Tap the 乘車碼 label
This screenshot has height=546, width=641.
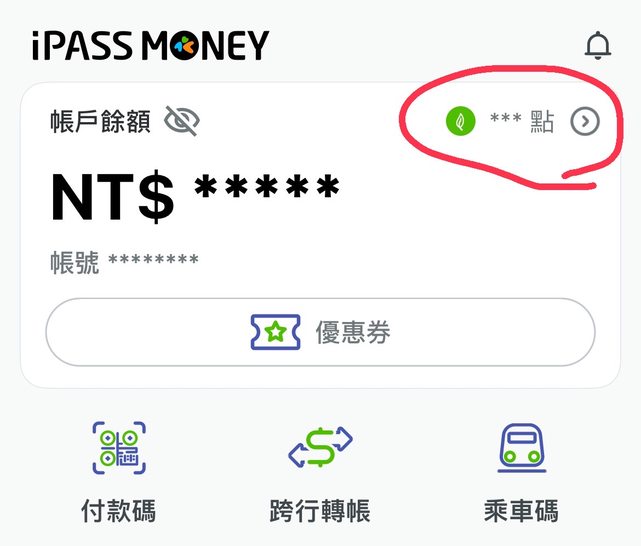[x=521, y=511]
